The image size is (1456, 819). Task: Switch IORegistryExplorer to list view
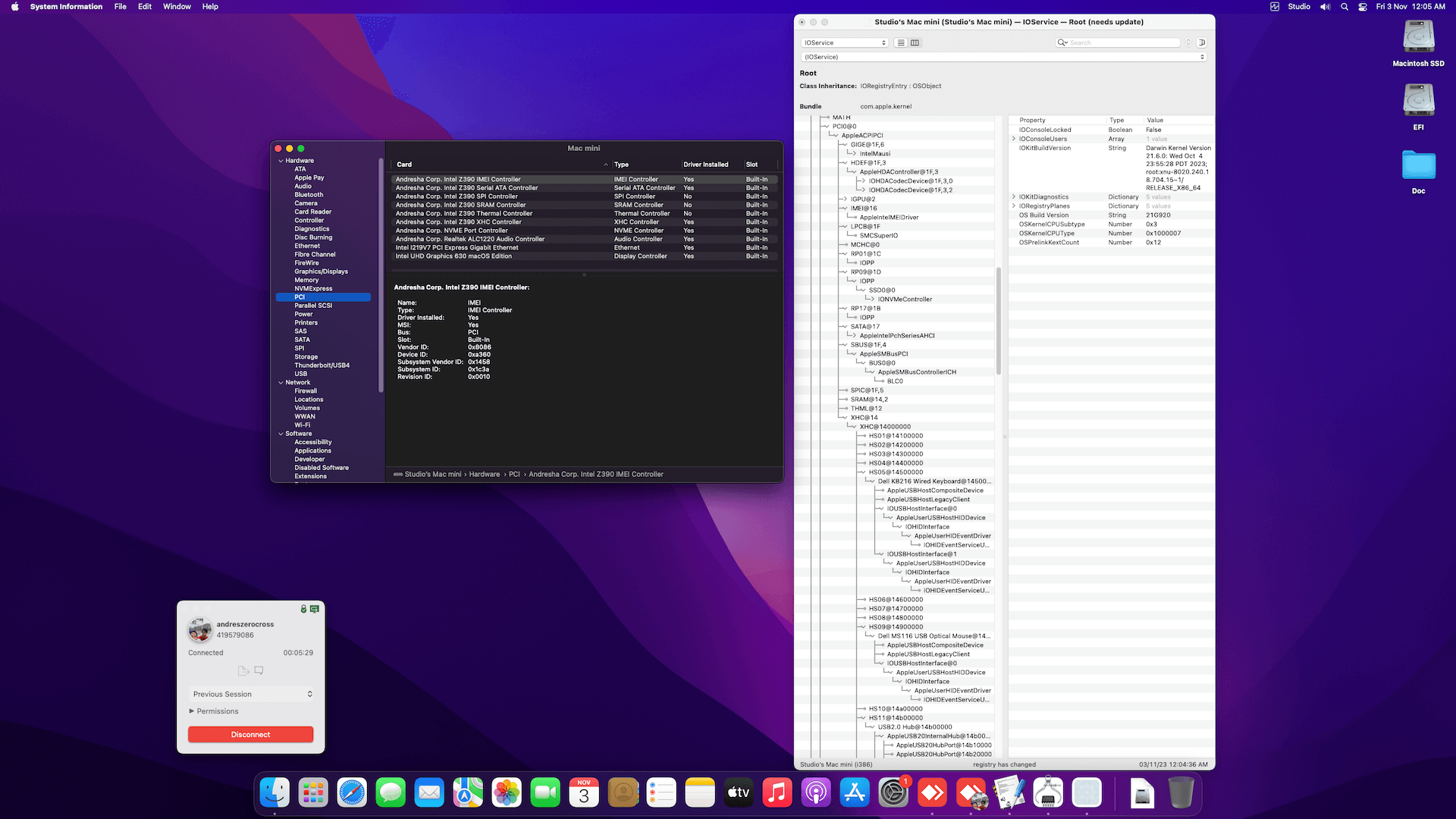pos(901,42)
